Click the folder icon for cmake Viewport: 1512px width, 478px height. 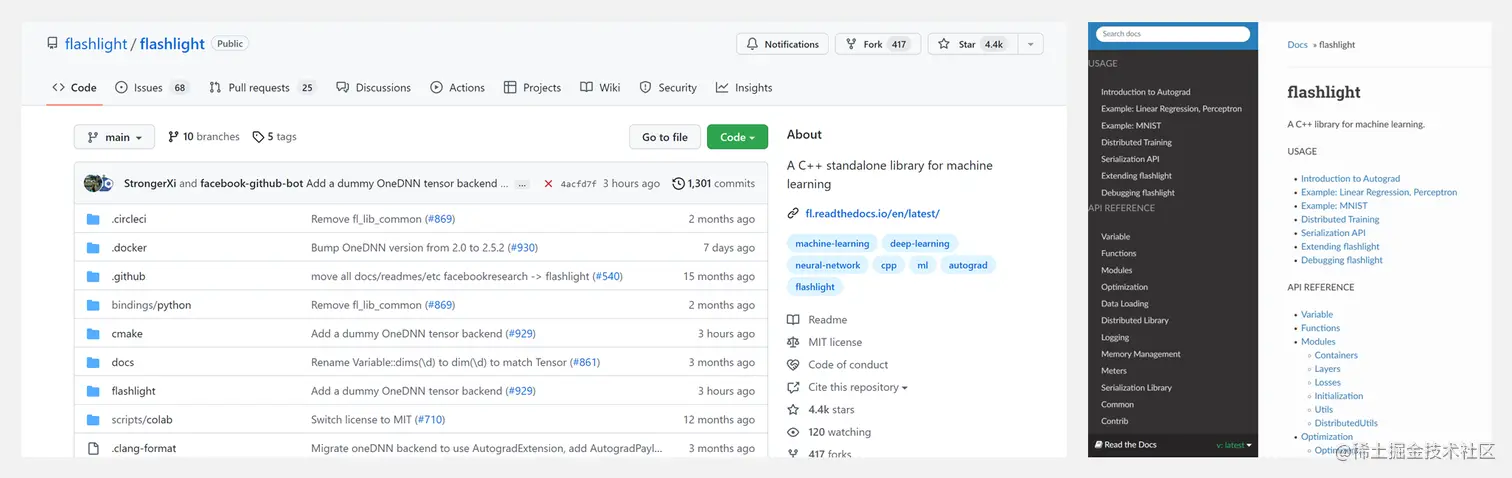pyautogui.click(x=93, y=334)
